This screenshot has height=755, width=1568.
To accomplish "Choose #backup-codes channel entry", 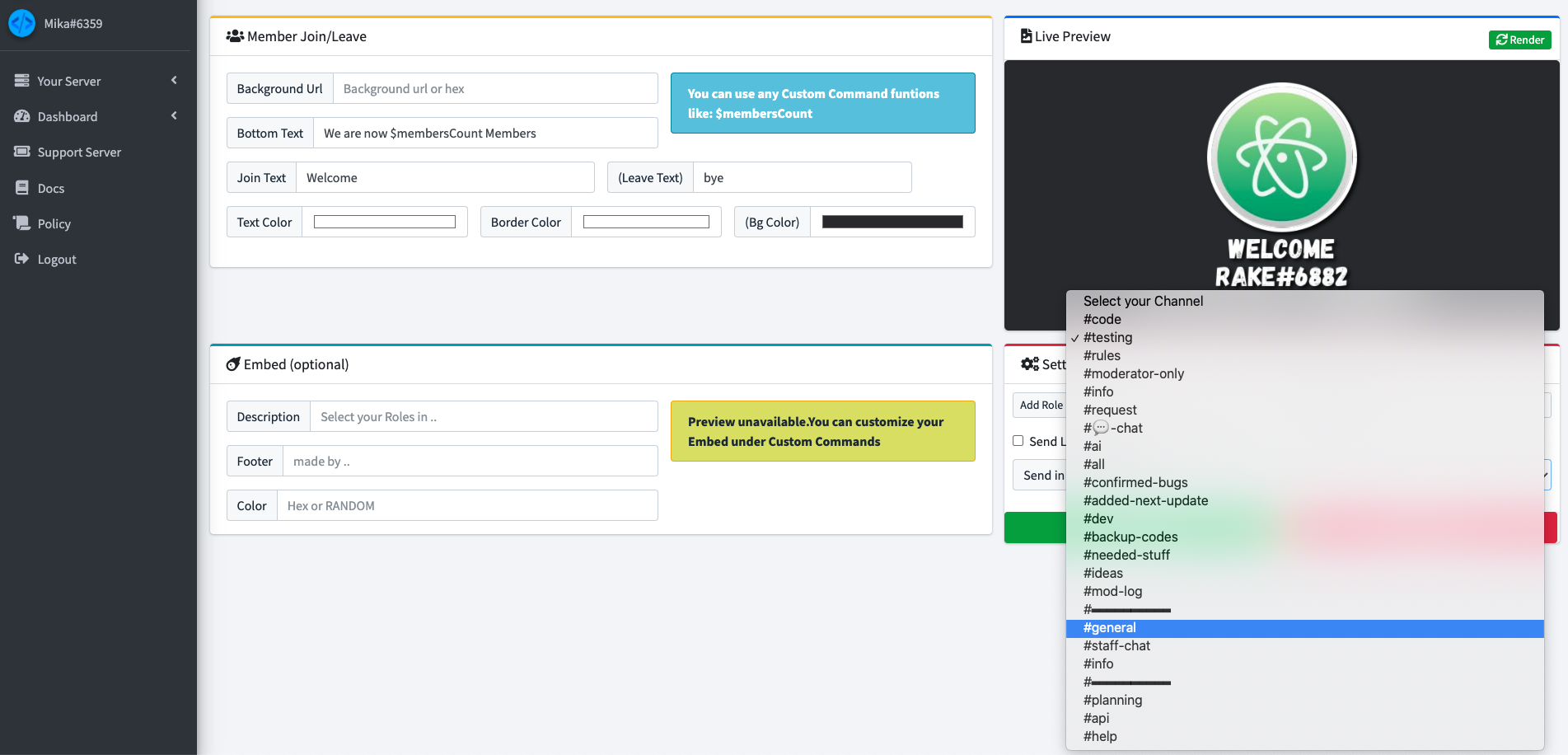I will (x=1304, y=537).
